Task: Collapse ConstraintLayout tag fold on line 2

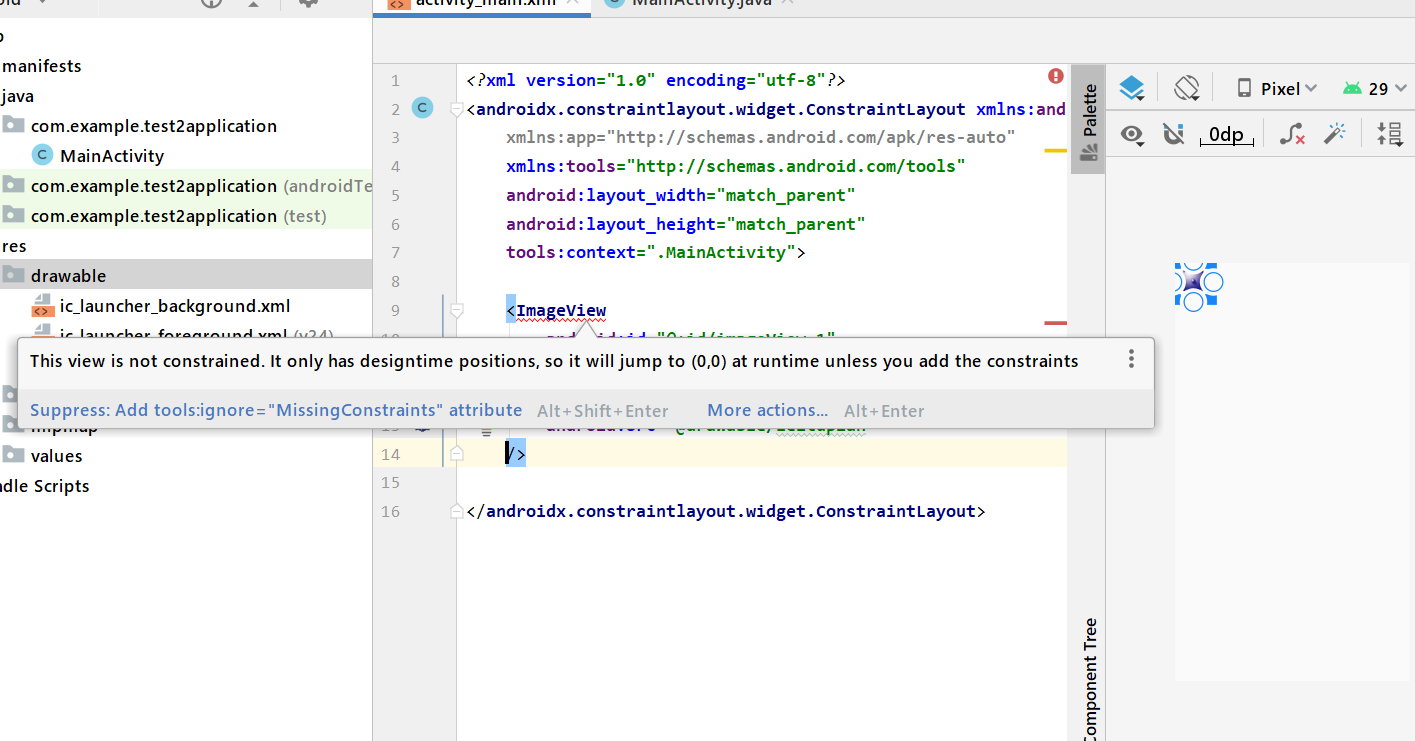Action: coord(457,108)
